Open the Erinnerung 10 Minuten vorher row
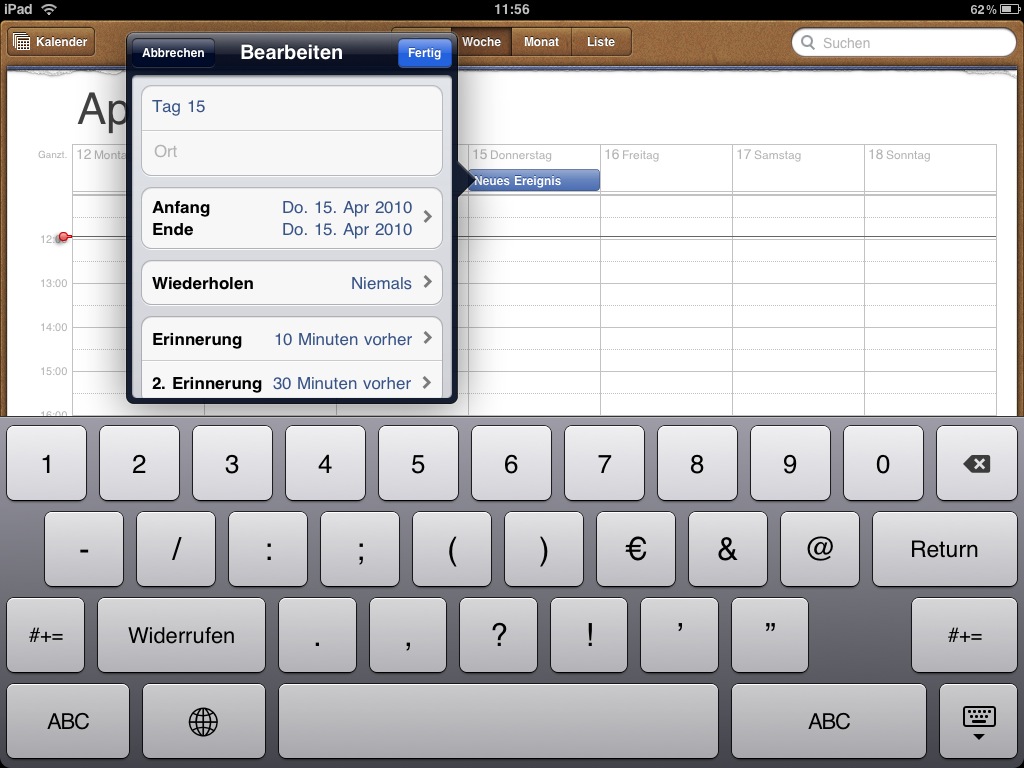 pos(291,339)
